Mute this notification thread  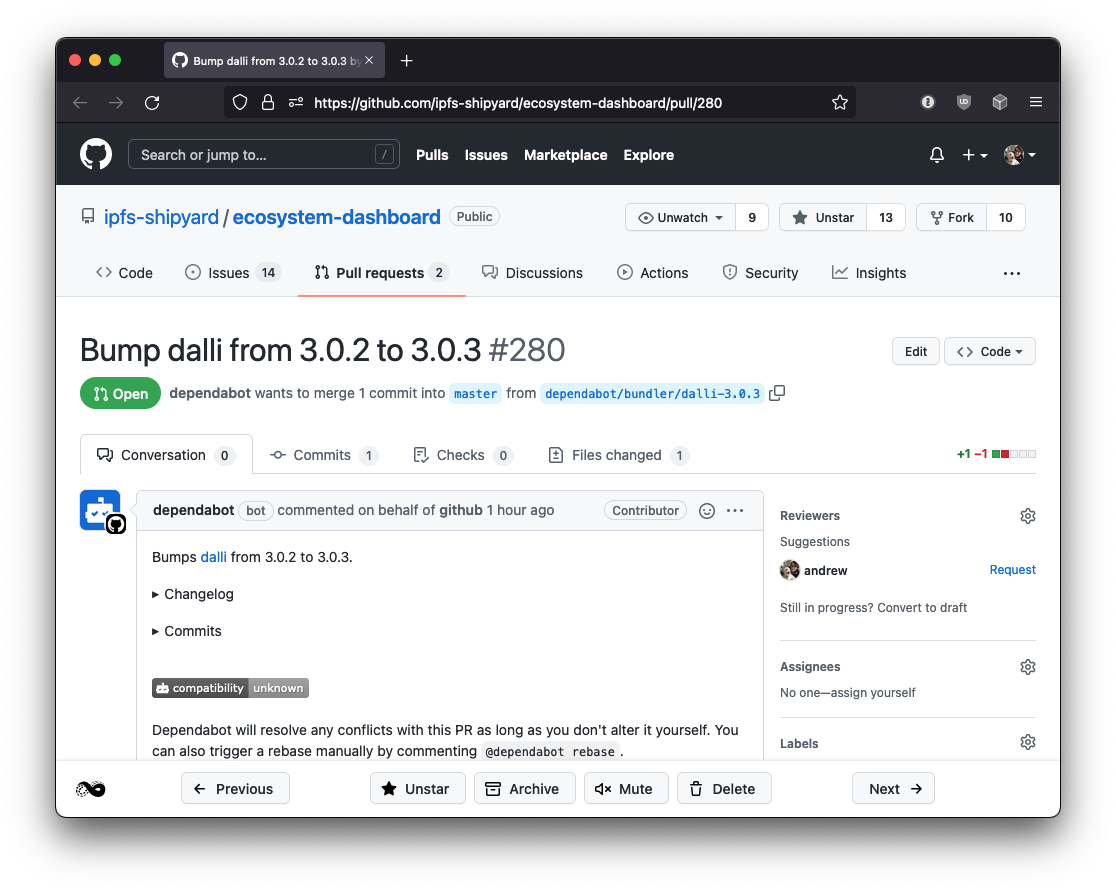[x=626, y=789]
